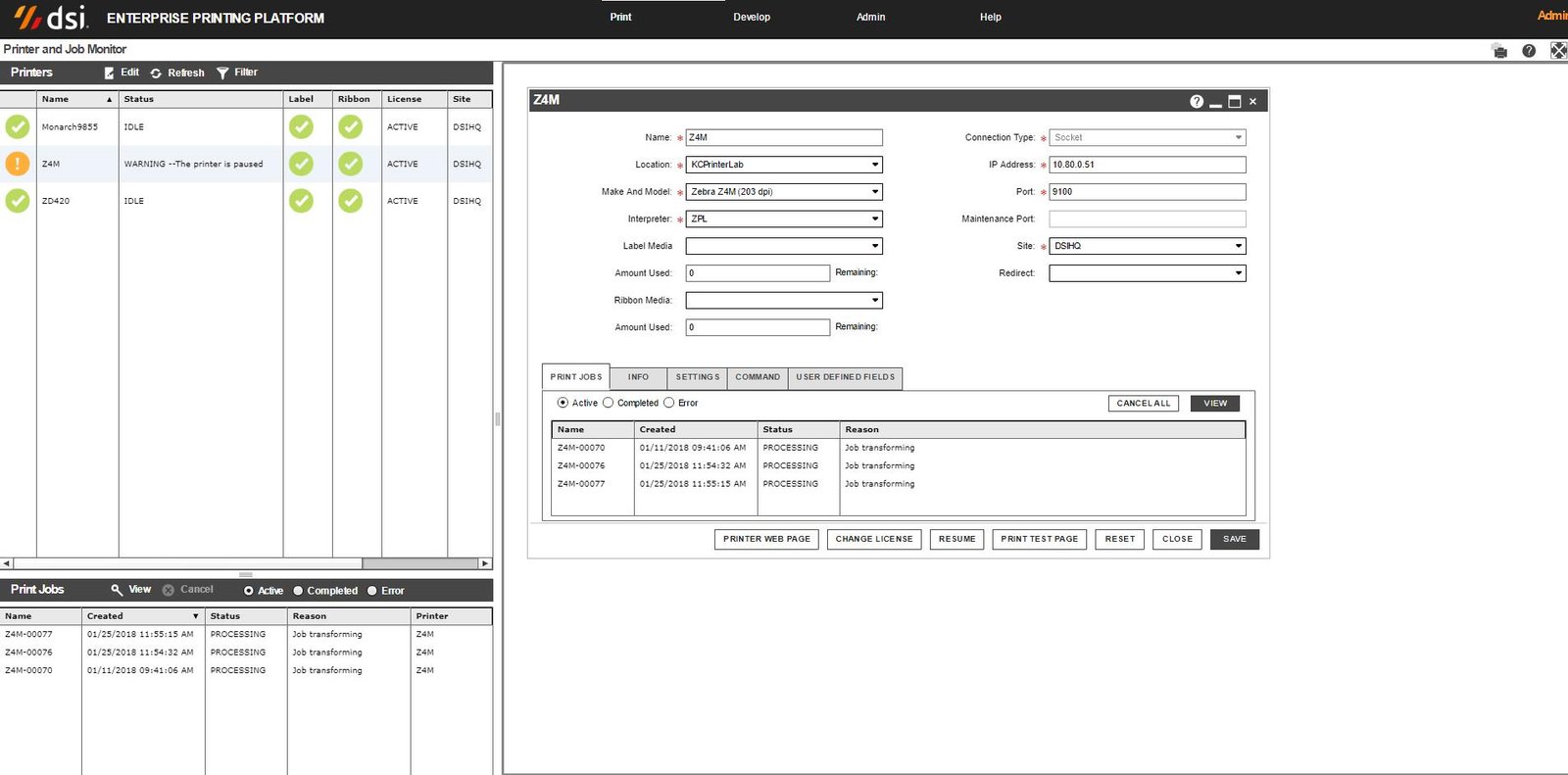
Task: Click the Ribbon check icon in the Z4M row
Action: 351,164
